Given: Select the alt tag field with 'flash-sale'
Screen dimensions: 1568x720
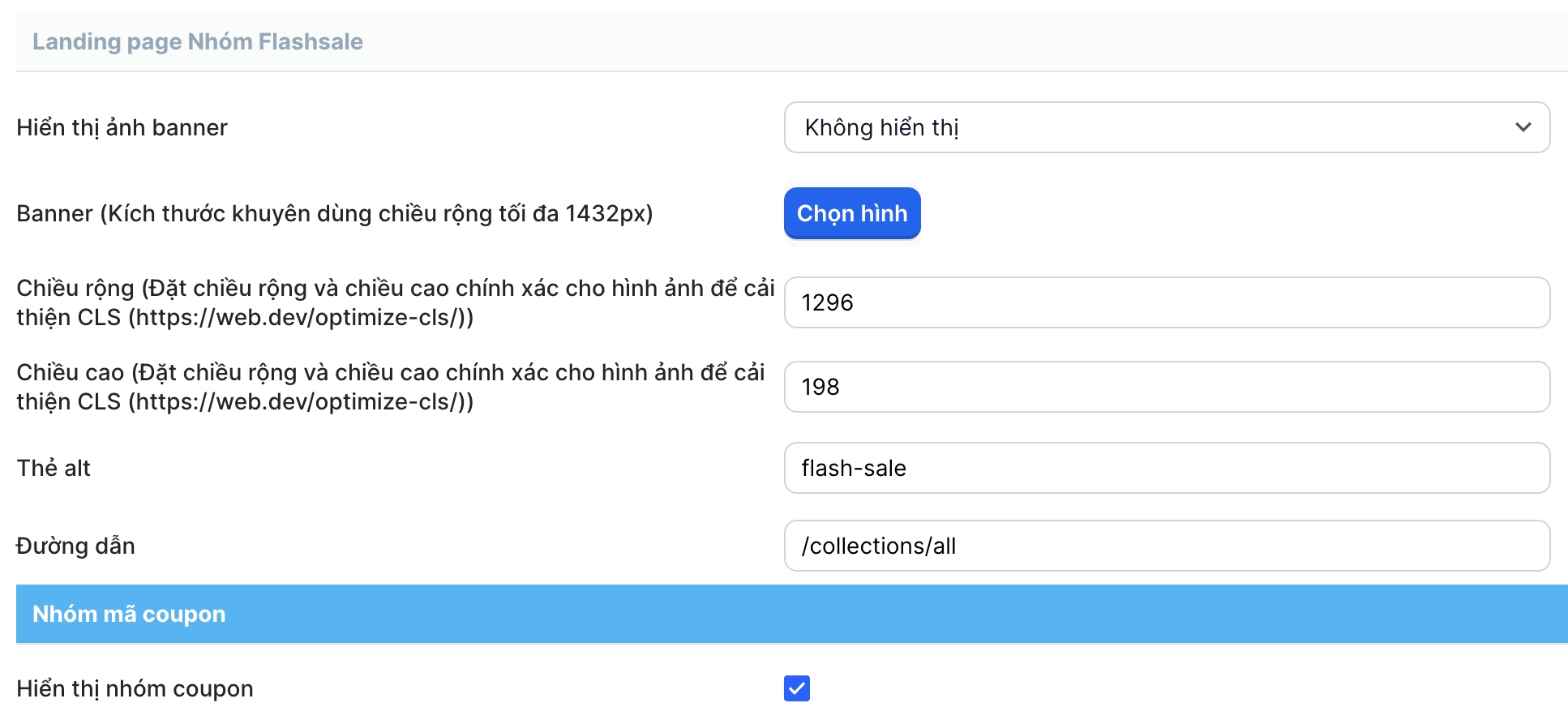Looking at the screenshot, I should click(1166, 468).
